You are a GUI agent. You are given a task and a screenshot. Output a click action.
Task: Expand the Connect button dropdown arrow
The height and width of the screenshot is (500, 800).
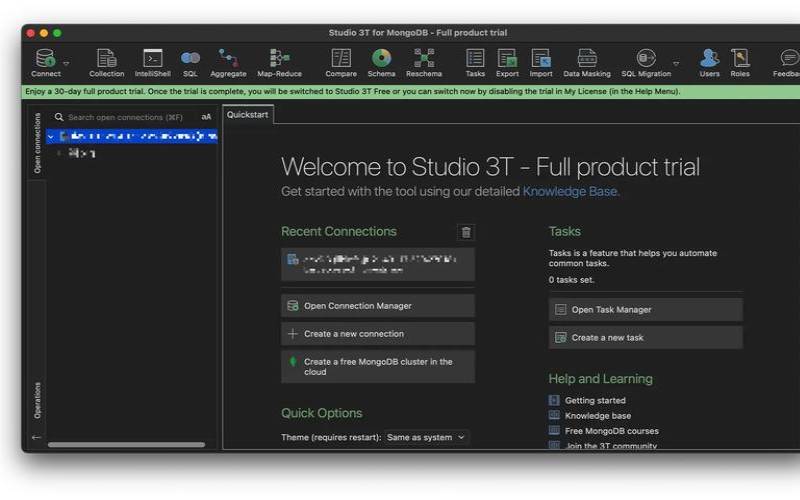[66, 63]
